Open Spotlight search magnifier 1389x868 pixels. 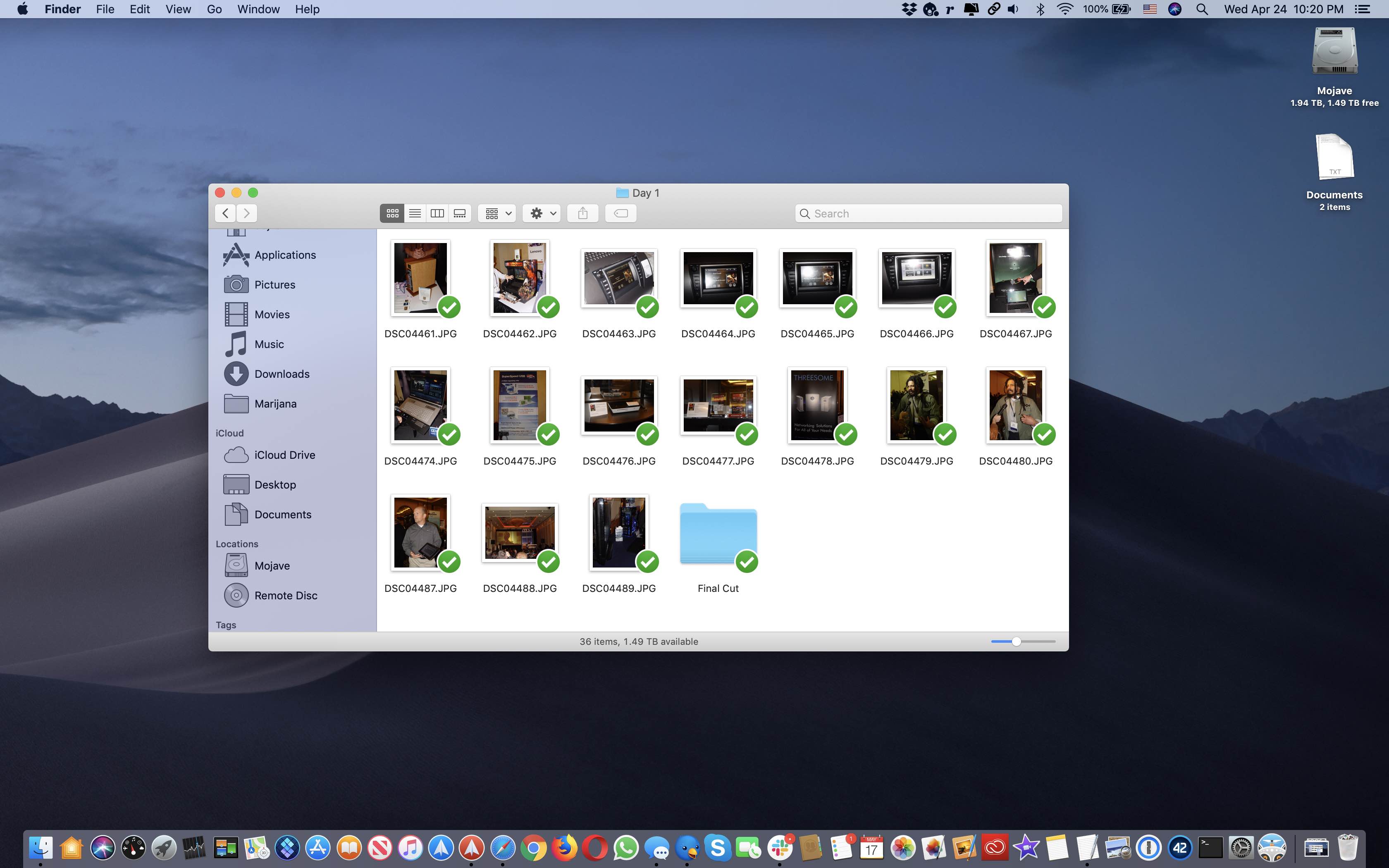tap(1202, 9)
